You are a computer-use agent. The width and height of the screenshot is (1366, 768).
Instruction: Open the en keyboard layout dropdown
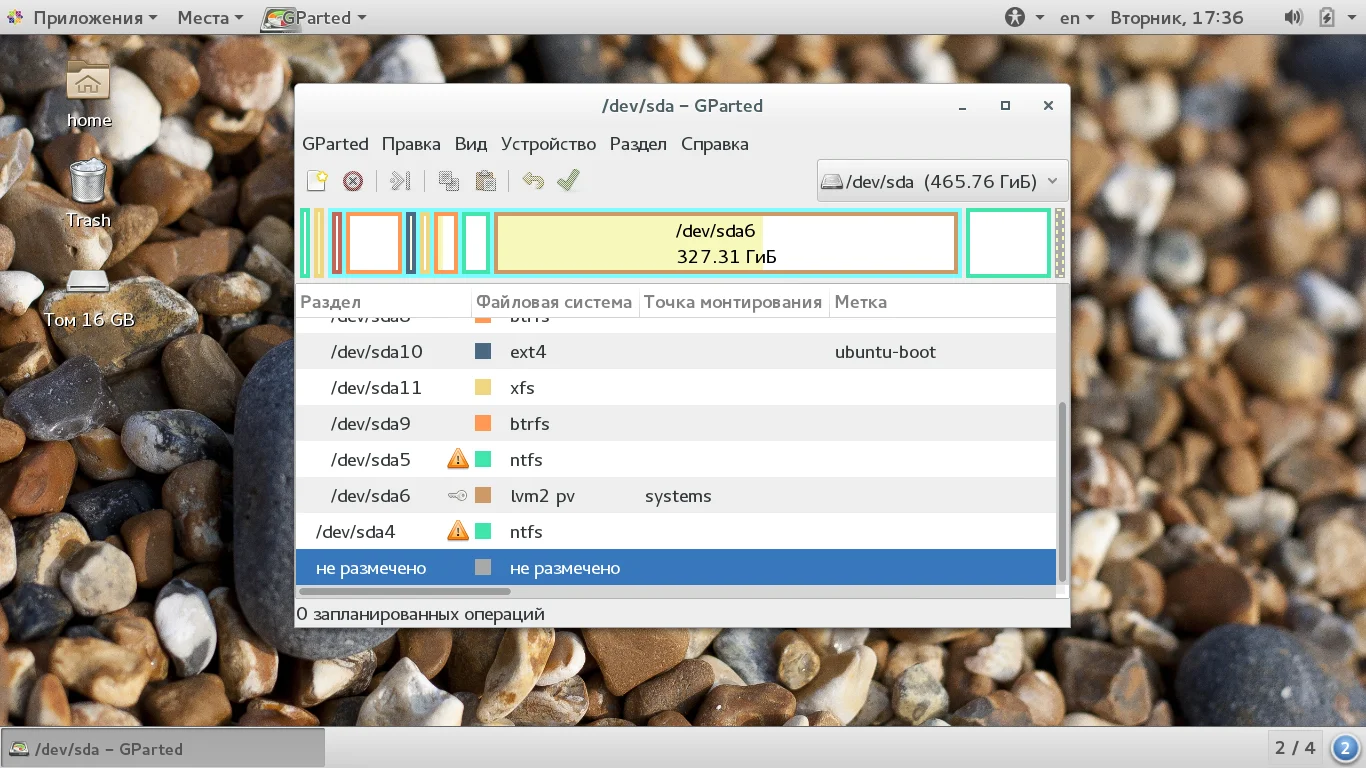point(1076,18)
